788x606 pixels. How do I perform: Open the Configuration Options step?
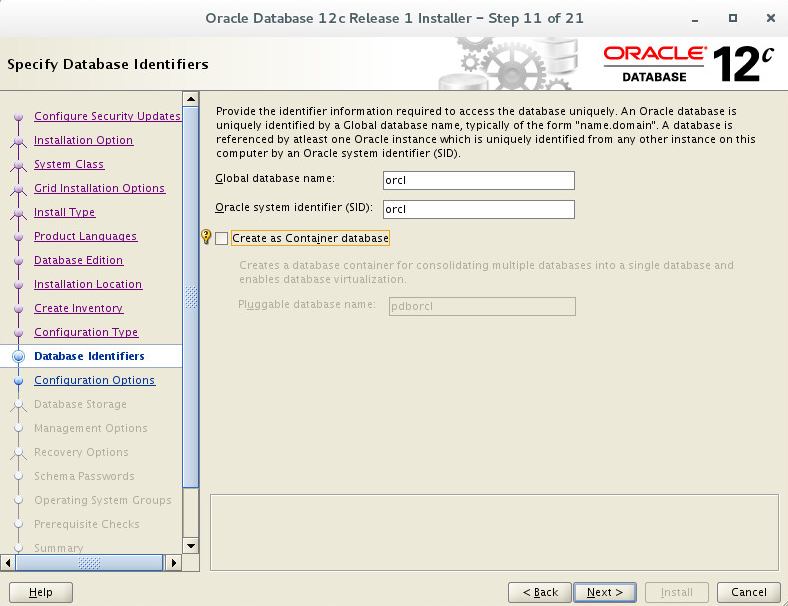94,380
